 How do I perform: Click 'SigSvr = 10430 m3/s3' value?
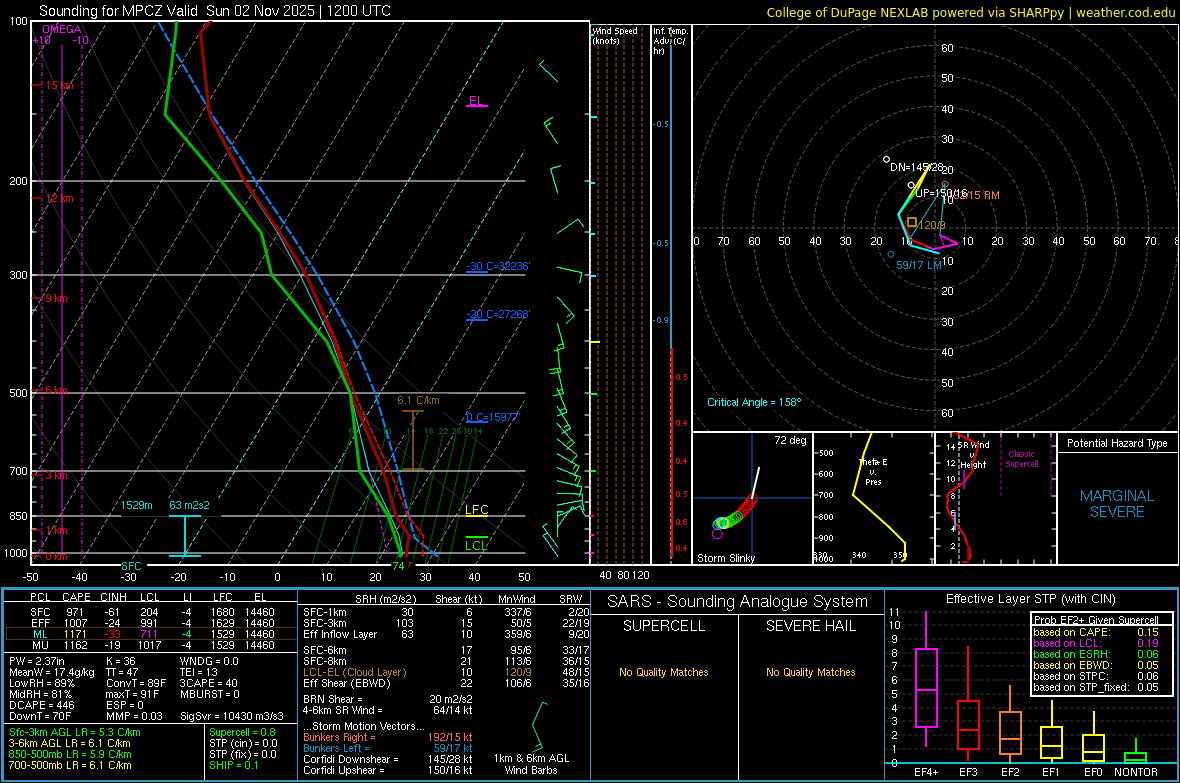[232, 716]
